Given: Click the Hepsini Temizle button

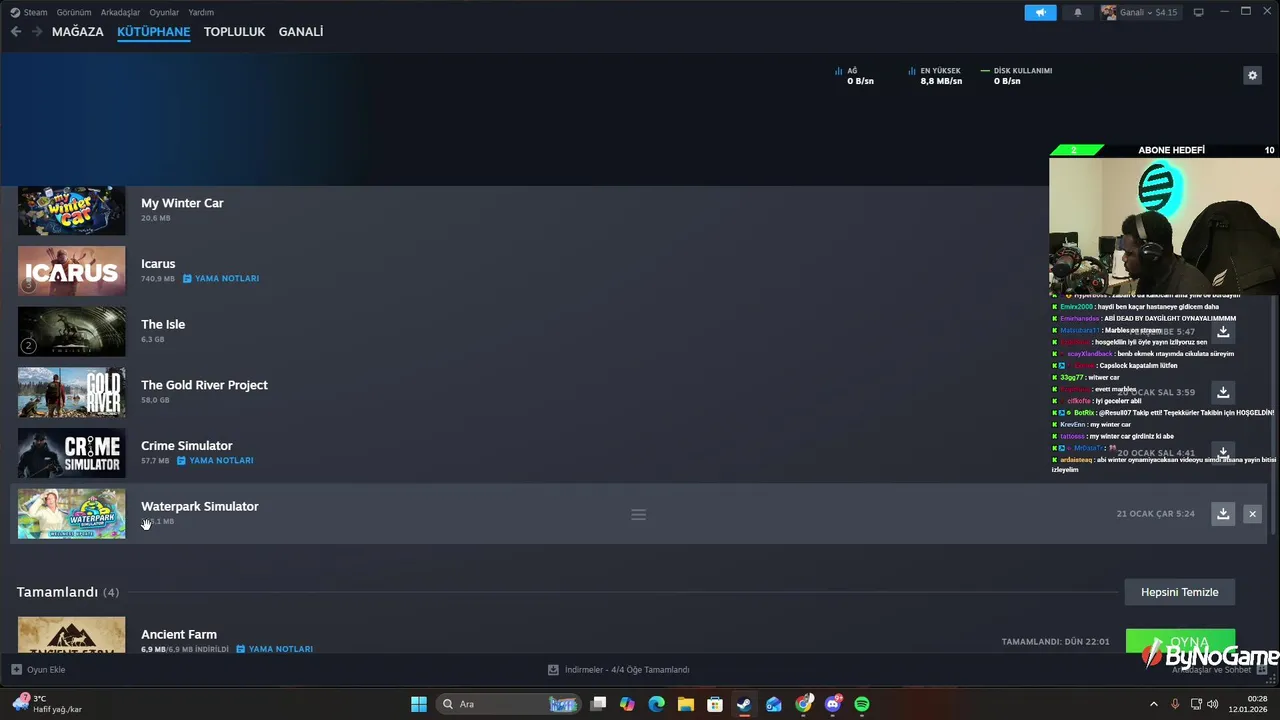Looking at the screenshot, I should [x=1180, y=592].
